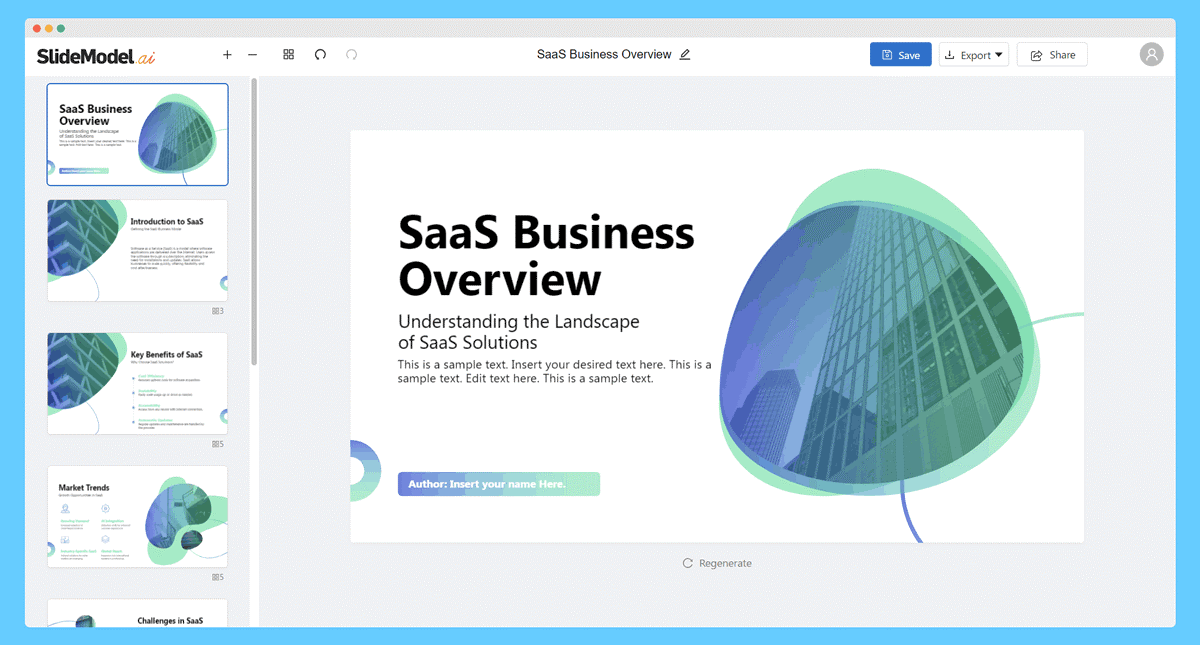Select the large slide heading SaaS Business Overview
Viewport: 1200px width, 645px height.
coord(546,255)
